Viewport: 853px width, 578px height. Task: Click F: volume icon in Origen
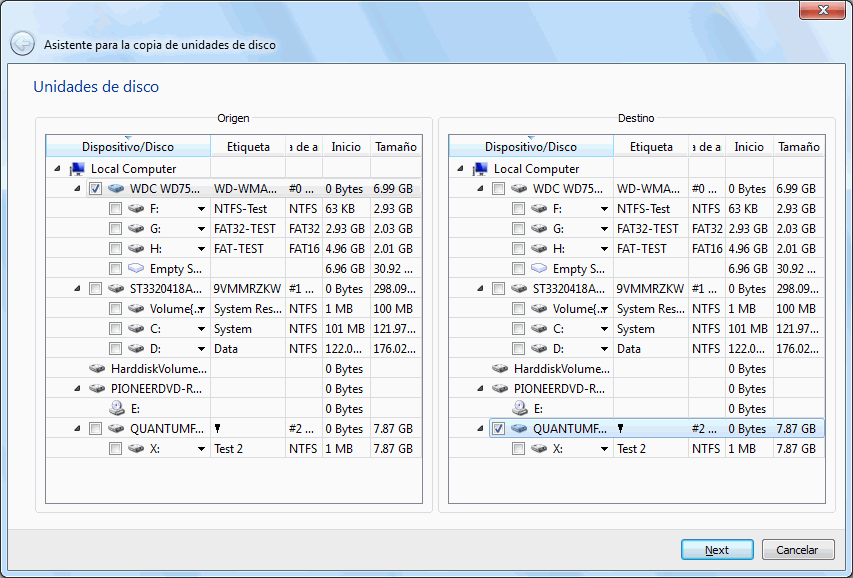click(136, 208)
